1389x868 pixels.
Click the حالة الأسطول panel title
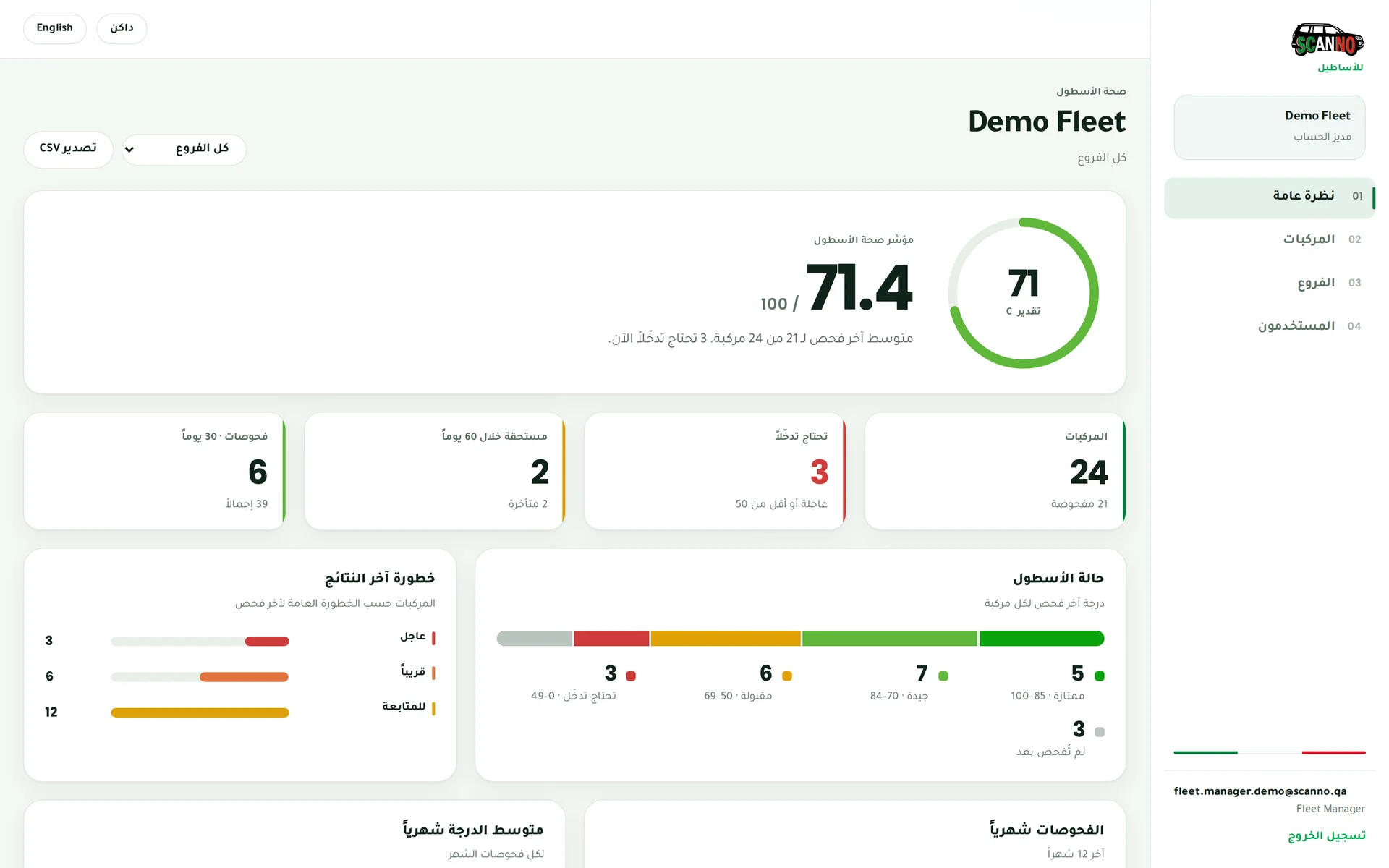click(x=1058, y=578)
